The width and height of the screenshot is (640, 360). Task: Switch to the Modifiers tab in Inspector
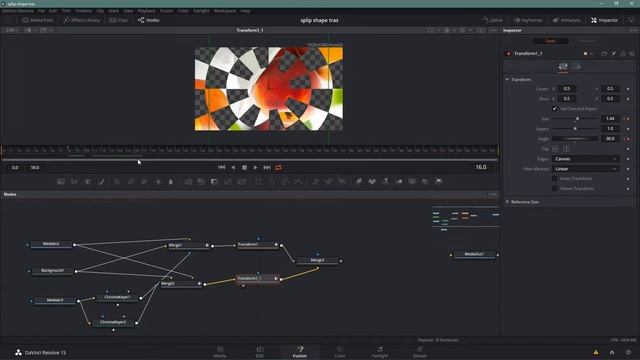pyautogui.click(x=588, y=41)
